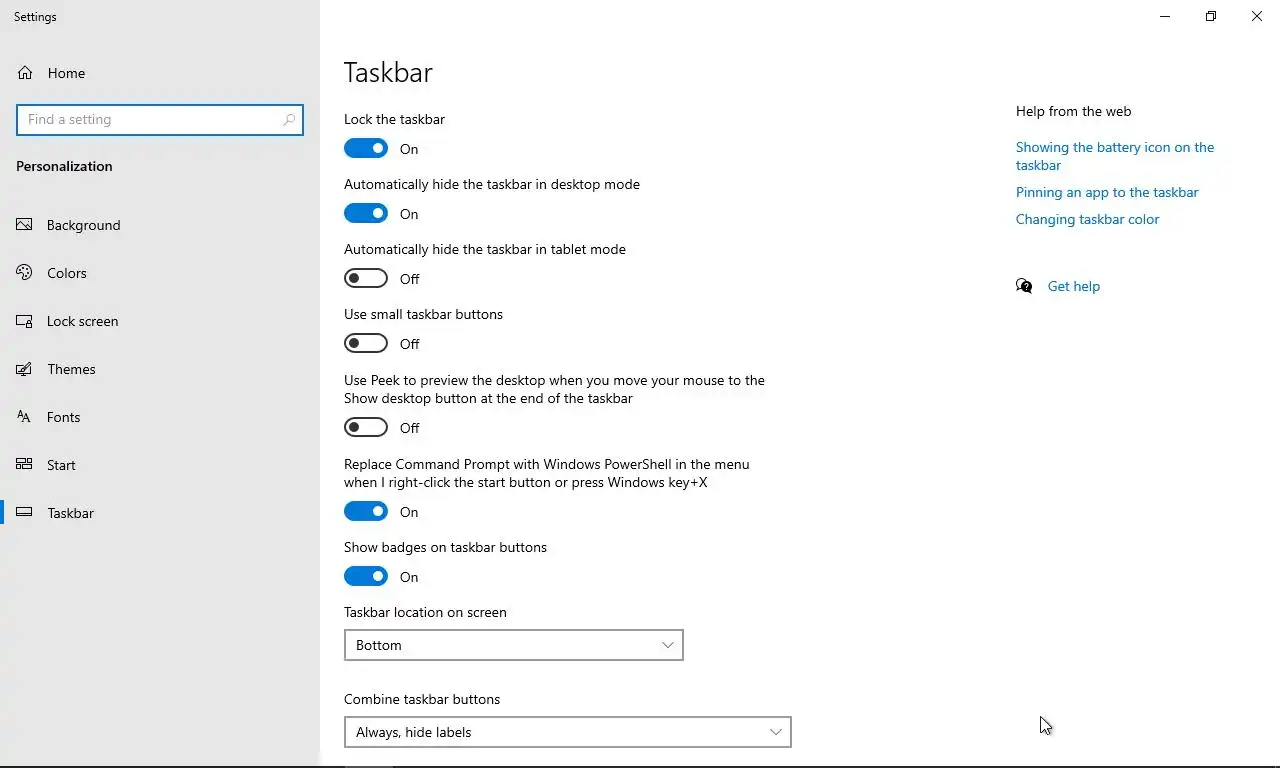Enable Use small taskbar buttons
This screenshot has height=768, width=1280.
tap(366, 344)
